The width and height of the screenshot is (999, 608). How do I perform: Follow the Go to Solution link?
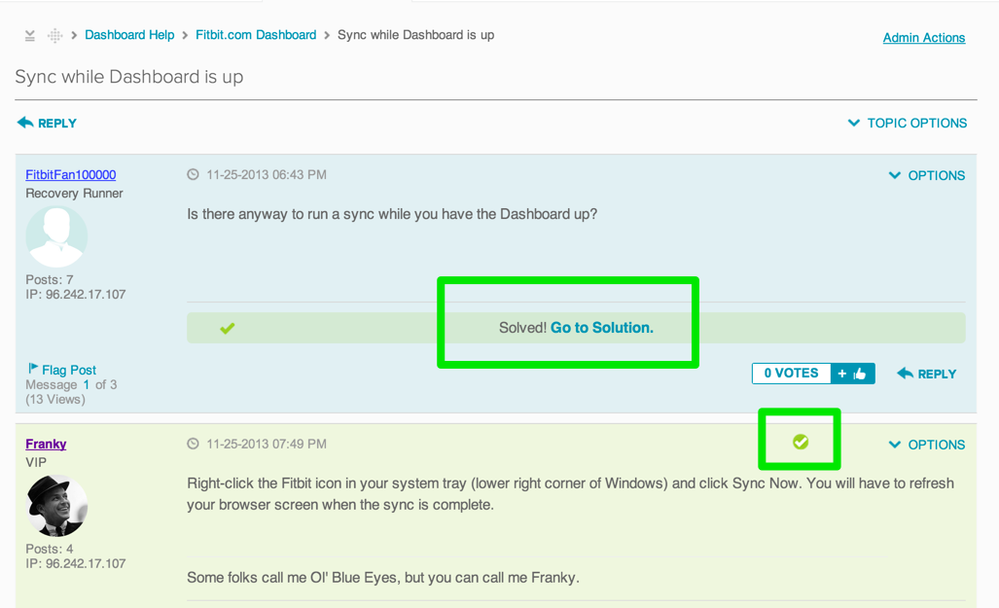tap(602, 328)
